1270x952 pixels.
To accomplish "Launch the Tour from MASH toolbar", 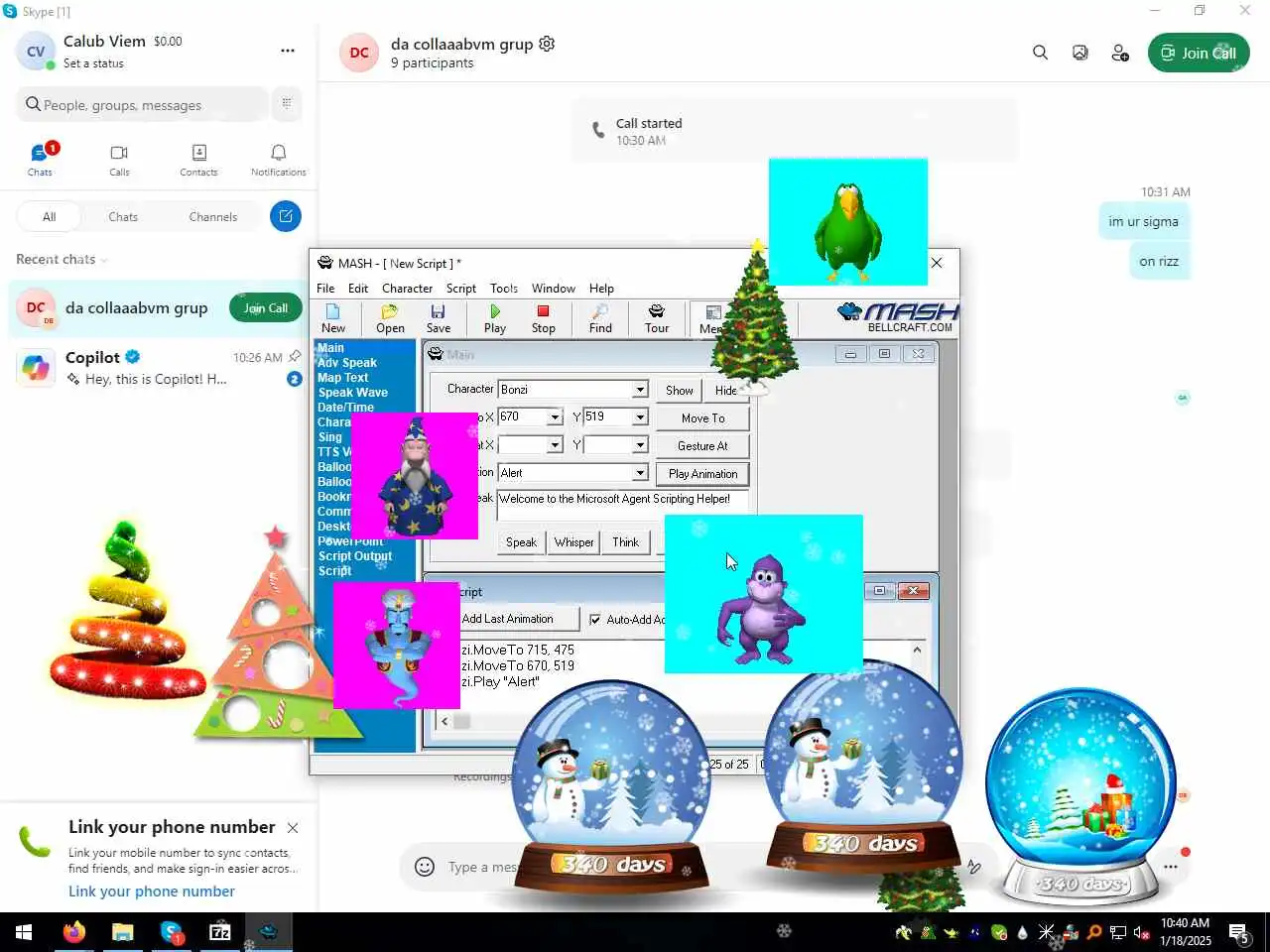I will coord(657,318).
